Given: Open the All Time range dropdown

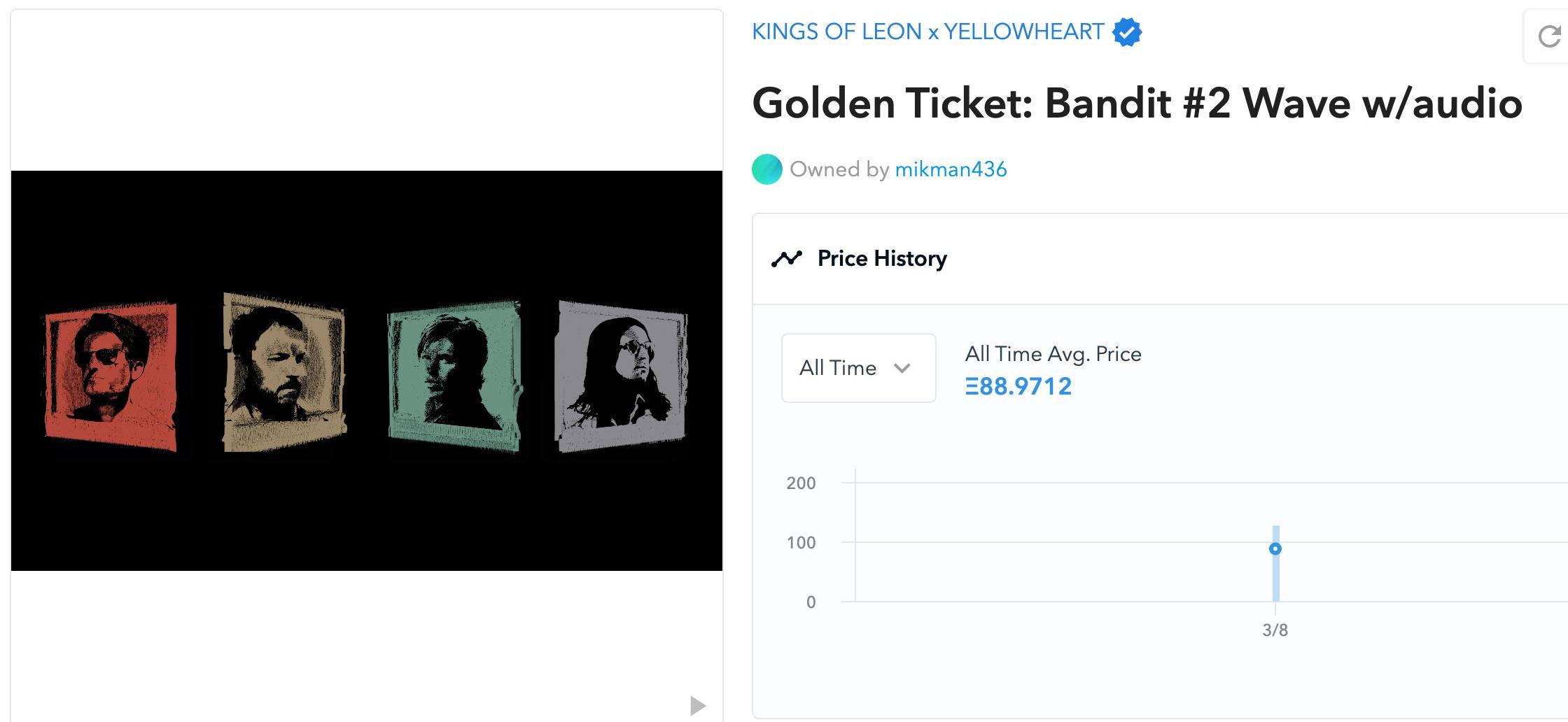Looking at the screenshot, I should 857,368.
